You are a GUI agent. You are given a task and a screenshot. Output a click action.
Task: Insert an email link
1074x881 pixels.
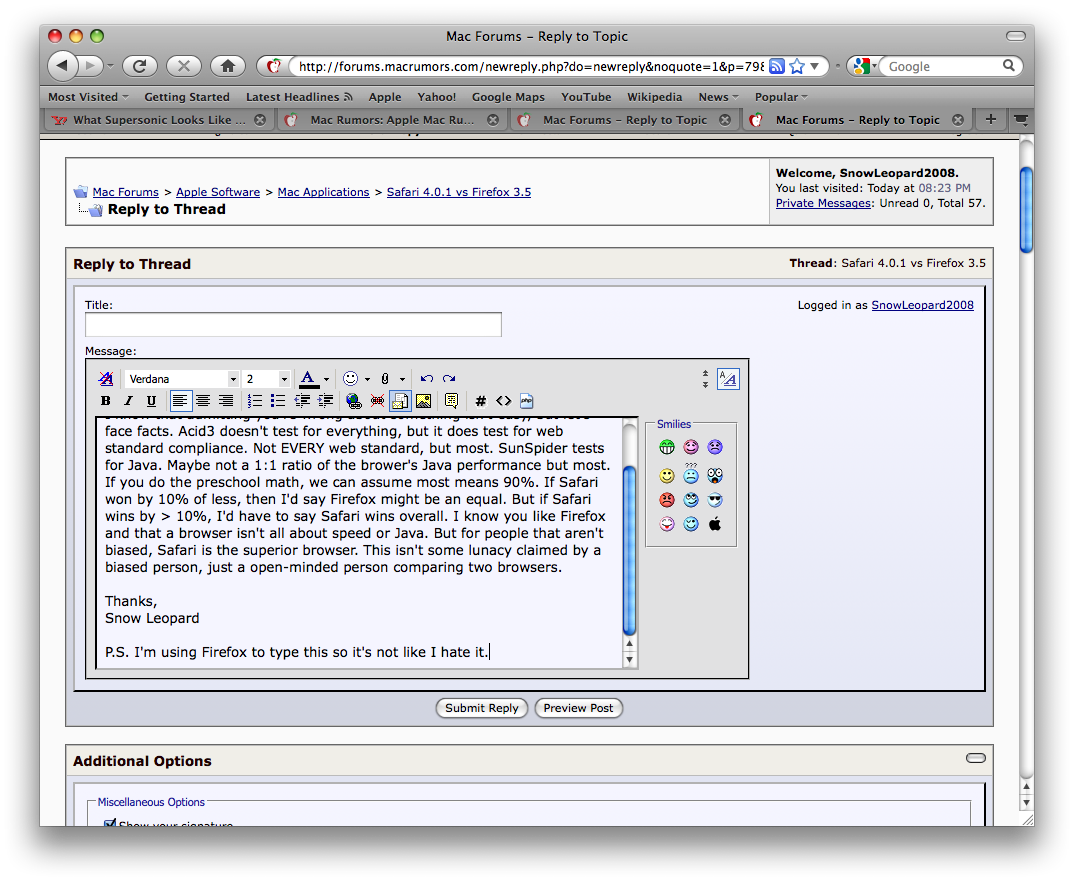[x=400, y=401]
